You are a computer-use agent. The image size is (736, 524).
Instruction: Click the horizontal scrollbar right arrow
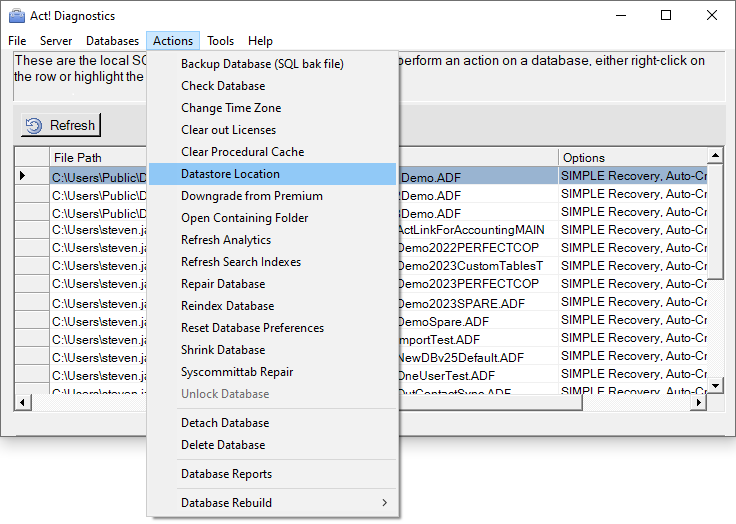[699, 402]
